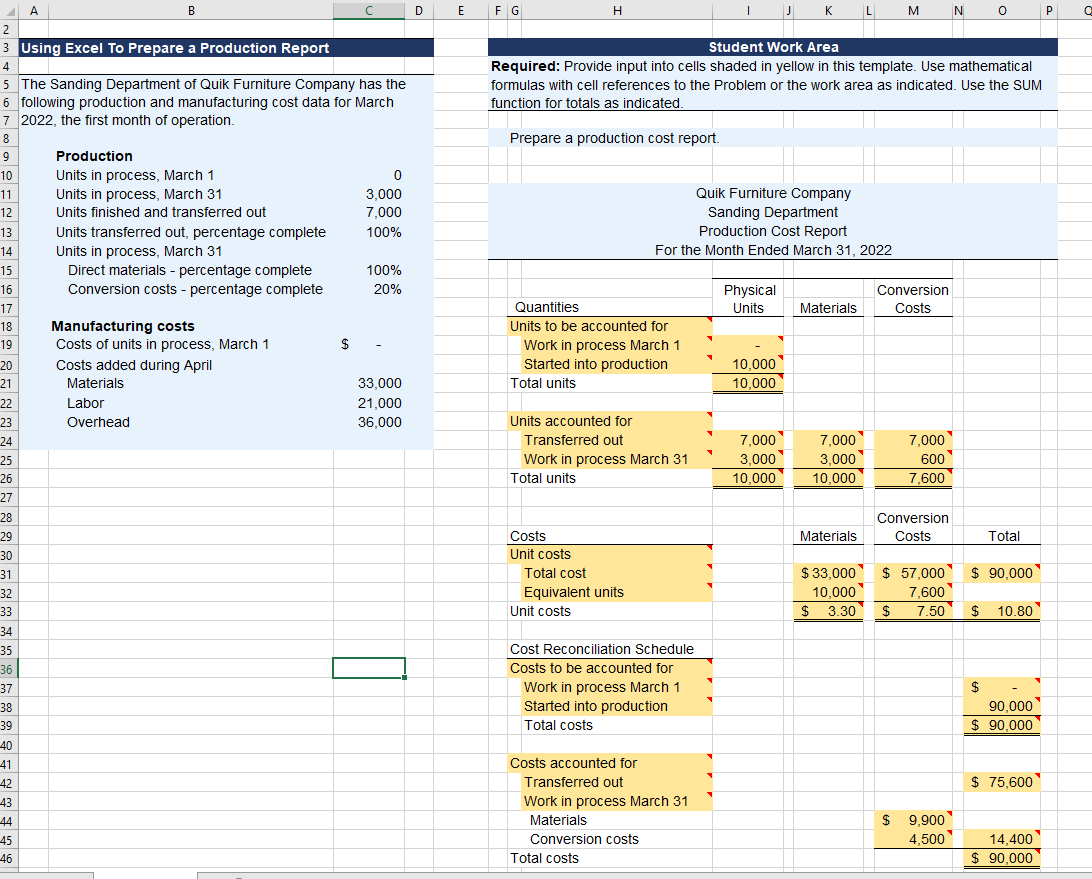Click 'Quik Furniture Company' report heading
The image size is (1092, 879).
click(x=773, y=193)
